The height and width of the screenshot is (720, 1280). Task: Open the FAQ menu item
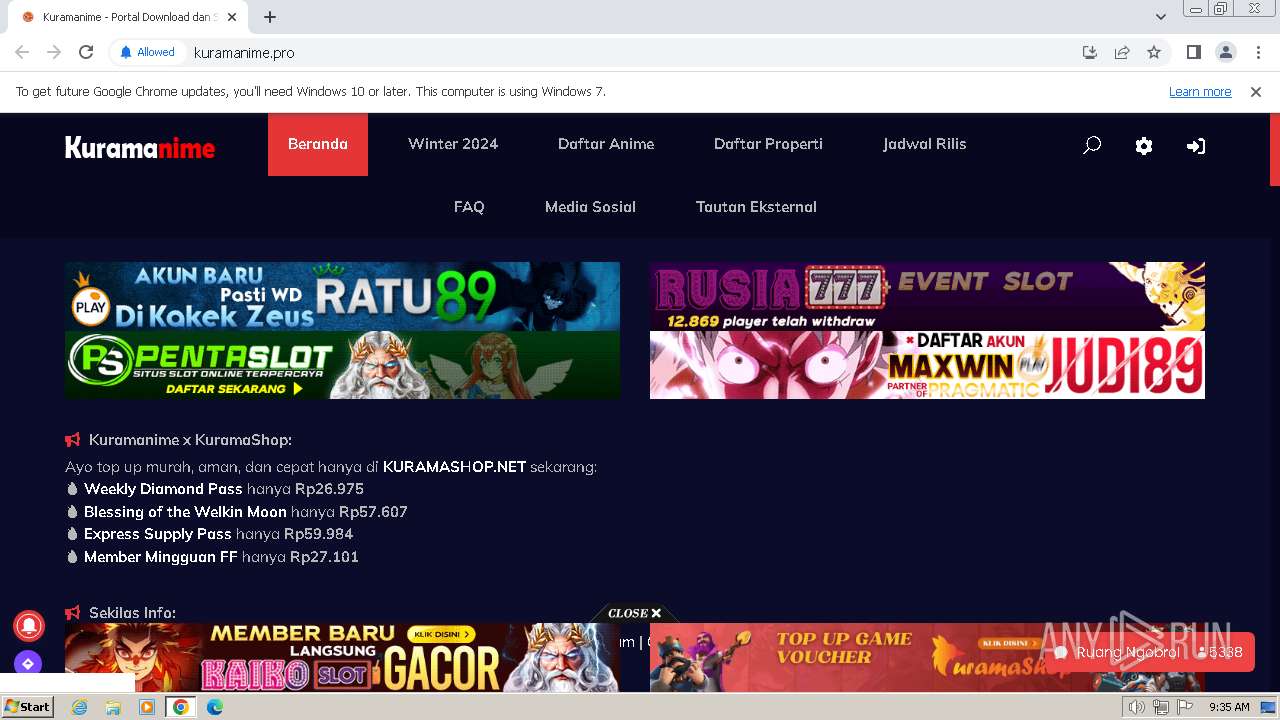click(x=469, y=207)
